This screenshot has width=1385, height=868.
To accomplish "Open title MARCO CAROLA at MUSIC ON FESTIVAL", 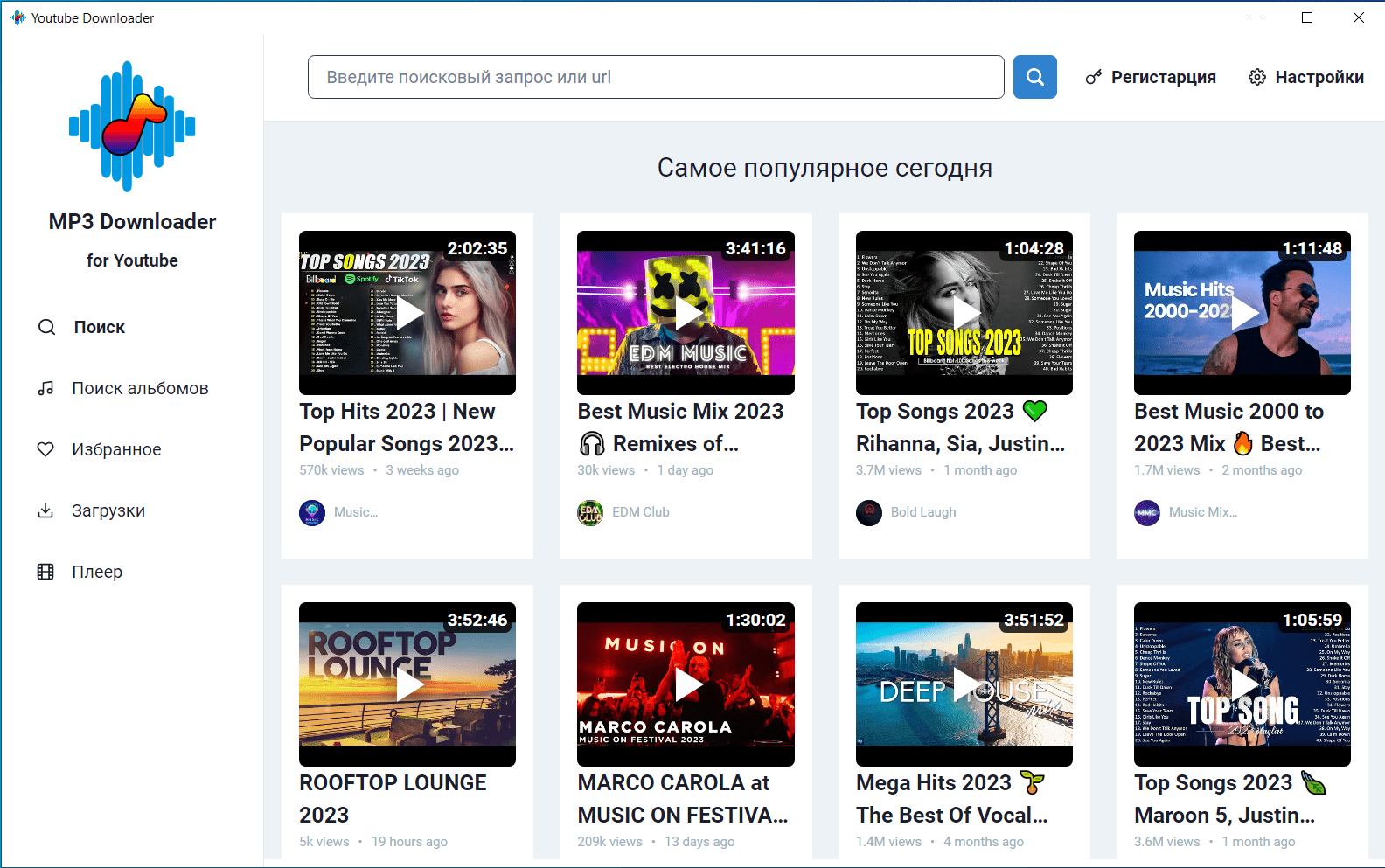I will click(682, 799).
